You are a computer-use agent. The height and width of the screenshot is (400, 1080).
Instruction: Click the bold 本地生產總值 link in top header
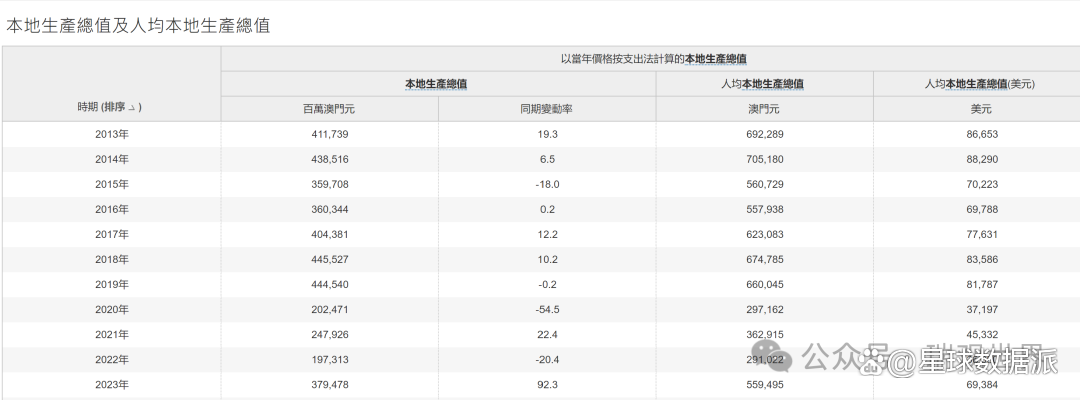(x=715, y=59)
